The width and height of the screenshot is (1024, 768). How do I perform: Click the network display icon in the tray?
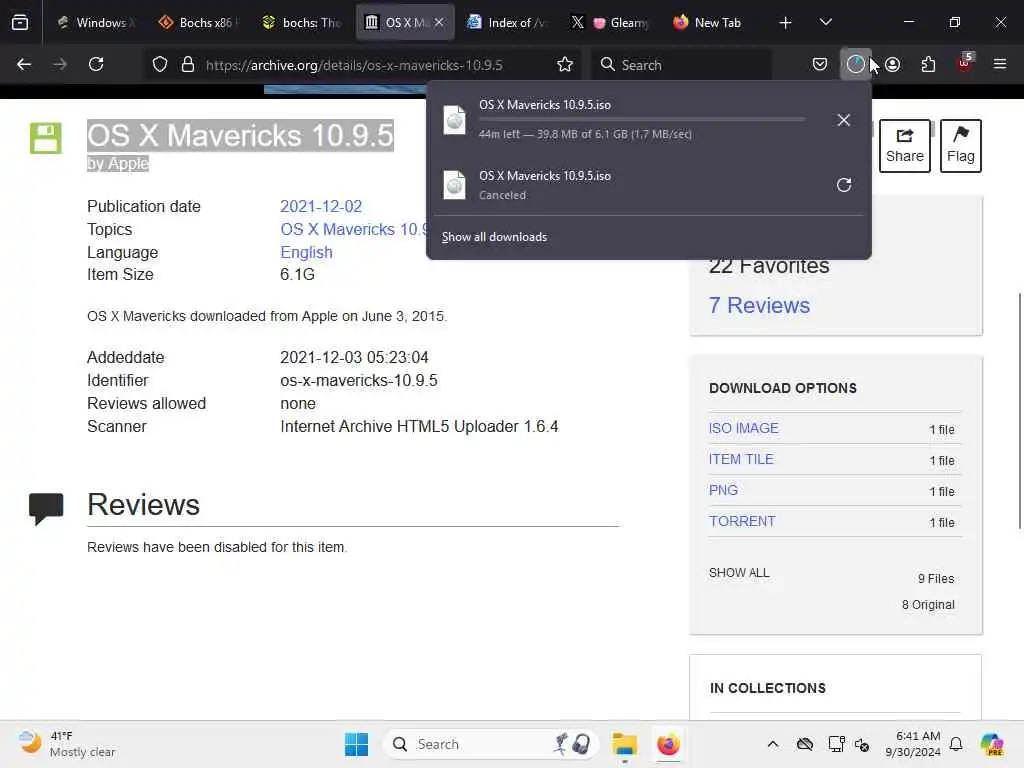[x=837, y=744]
